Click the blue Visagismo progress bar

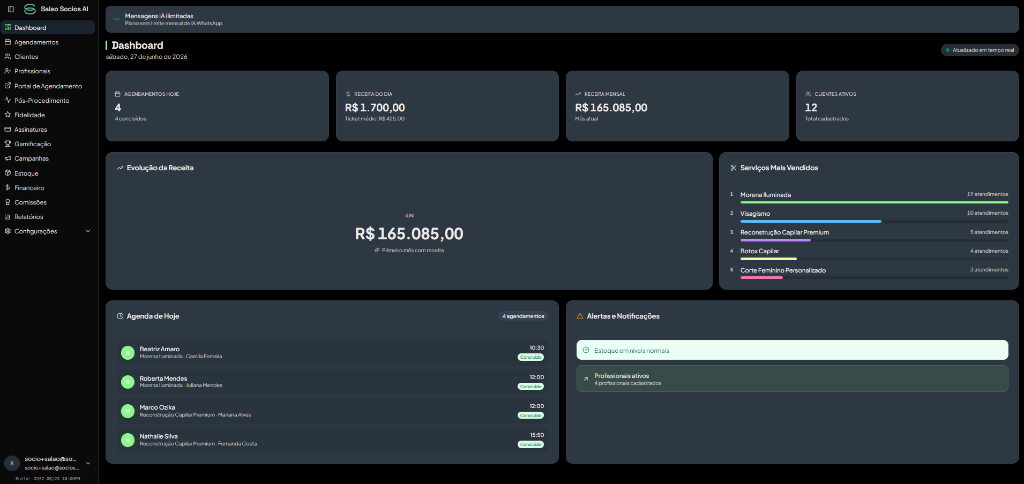tap(810, 221)
